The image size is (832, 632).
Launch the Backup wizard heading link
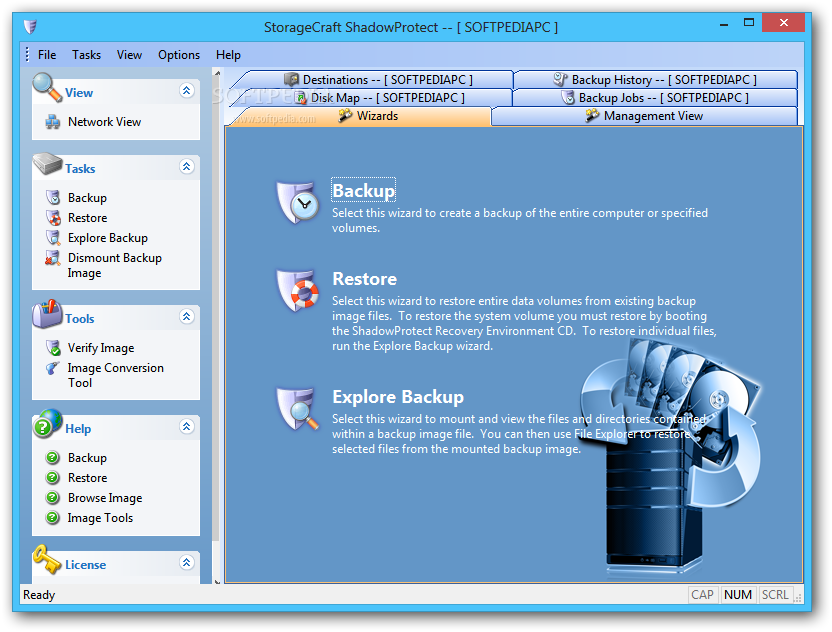(363, 191)
